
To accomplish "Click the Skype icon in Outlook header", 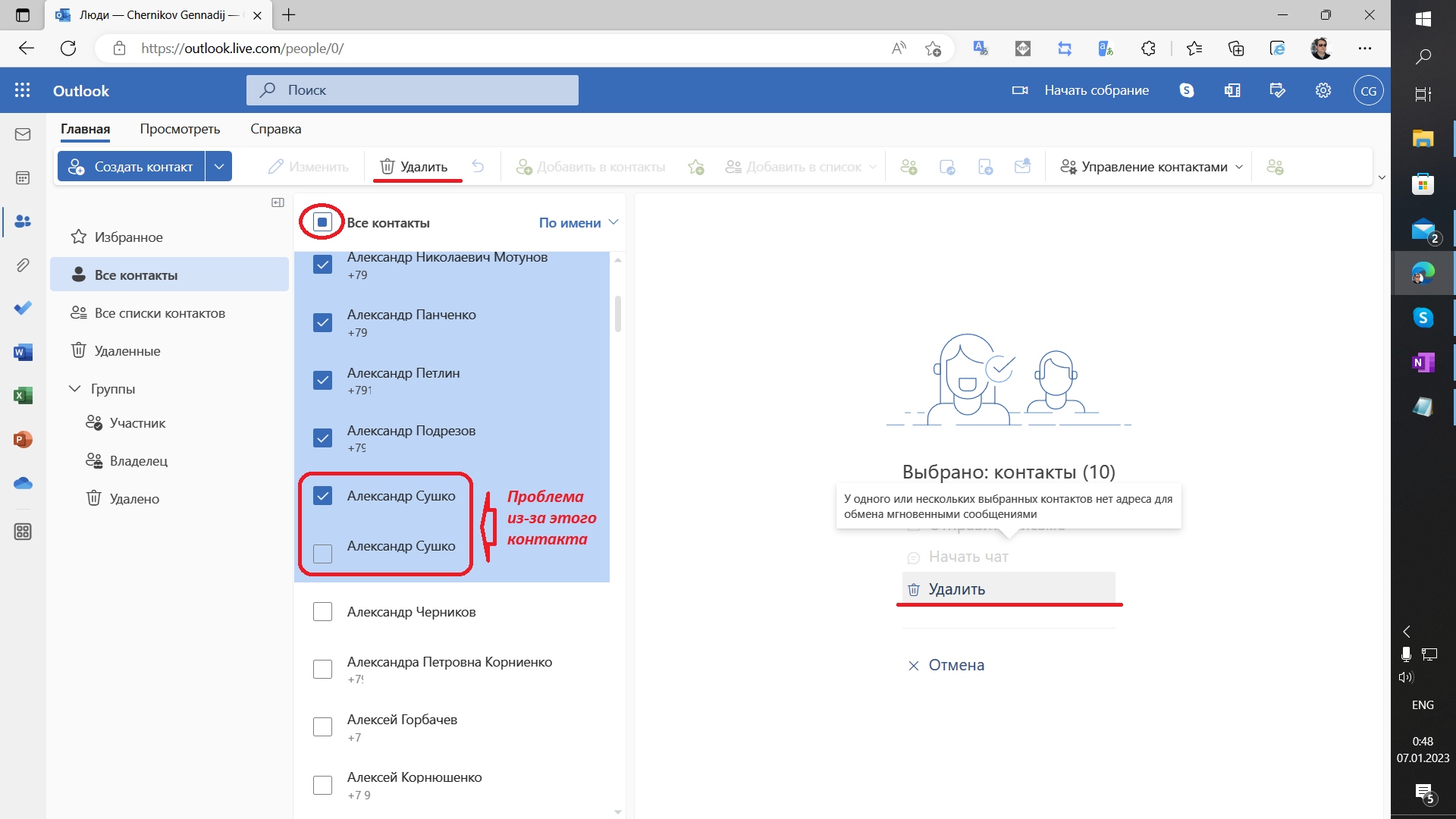I will click(1187, 90).
